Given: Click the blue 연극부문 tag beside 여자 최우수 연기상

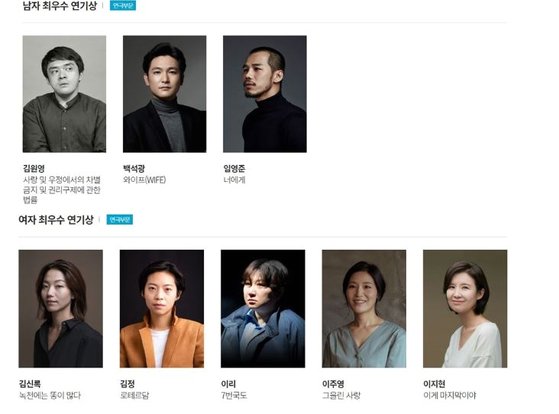Looking at the screenshot, I should (x=120, y=219).
